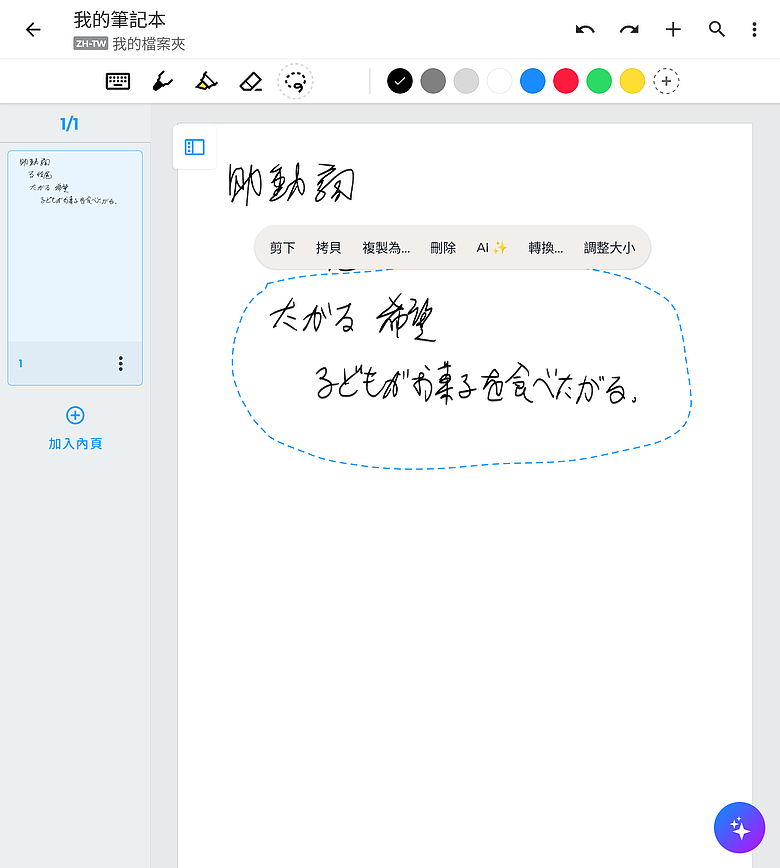Select the eraser tool
Image resolution: width=780 pixels, height=868 pixels.
pyautogui.click(x=251, y=81)
